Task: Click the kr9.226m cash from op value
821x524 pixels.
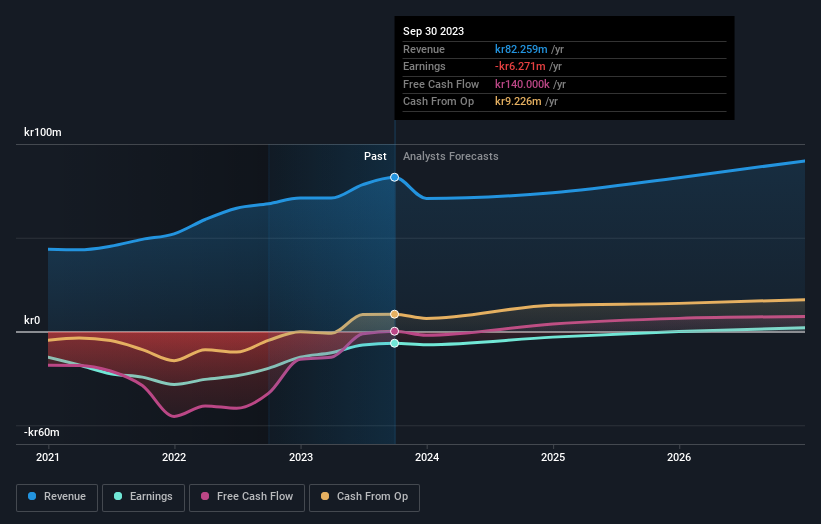Action: click(x=518, y=102)
